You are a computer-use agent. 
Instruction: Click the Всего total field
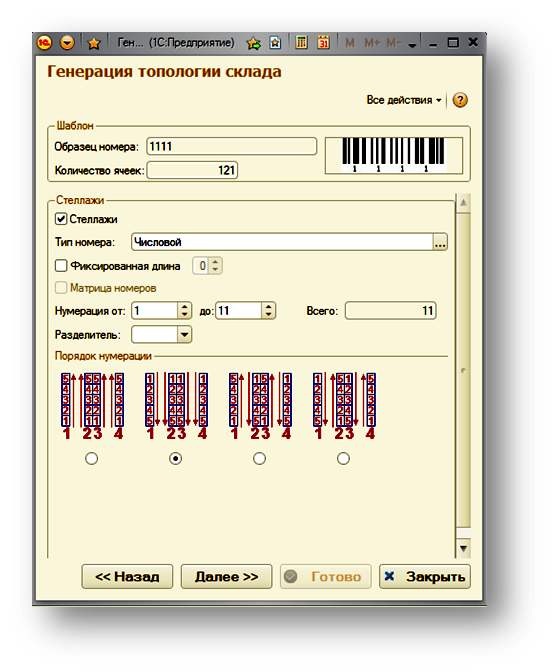click(390, 310)
